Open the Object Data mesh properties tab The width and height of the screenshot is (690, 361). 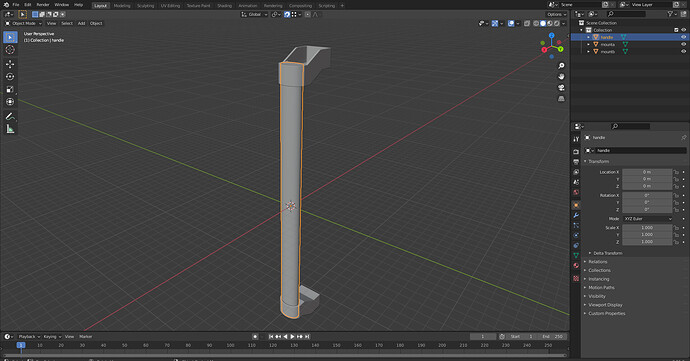click(x=576, y=255)
